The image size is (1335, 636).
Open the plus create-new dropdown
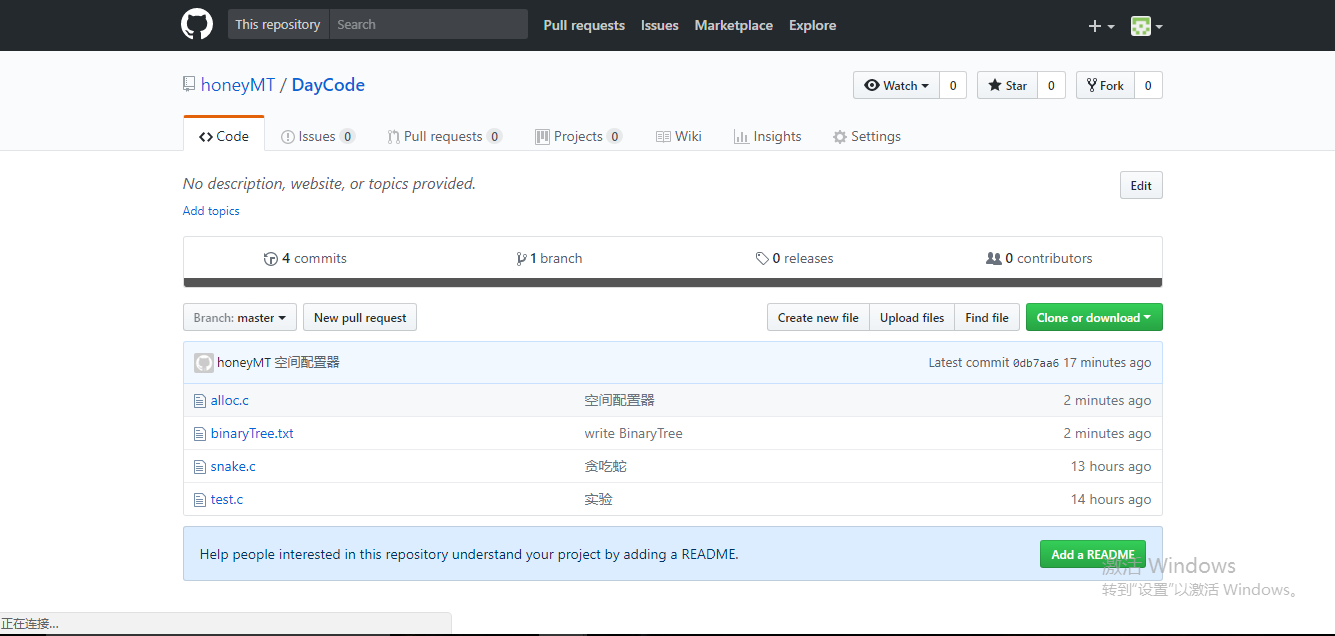point(1101,26)
